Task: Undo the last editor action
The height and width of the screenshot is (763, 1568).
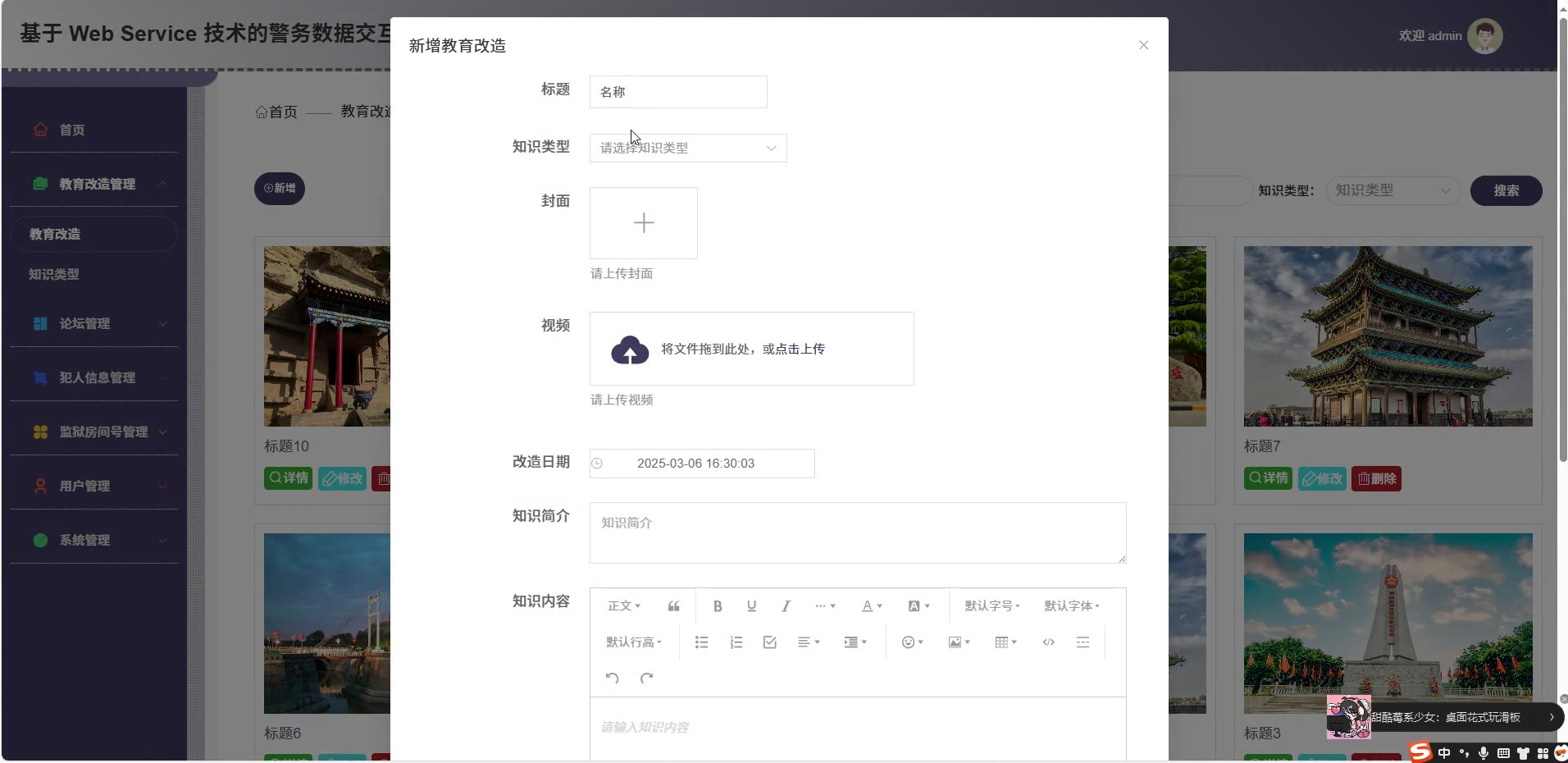Action: click(x=612, y=678)
